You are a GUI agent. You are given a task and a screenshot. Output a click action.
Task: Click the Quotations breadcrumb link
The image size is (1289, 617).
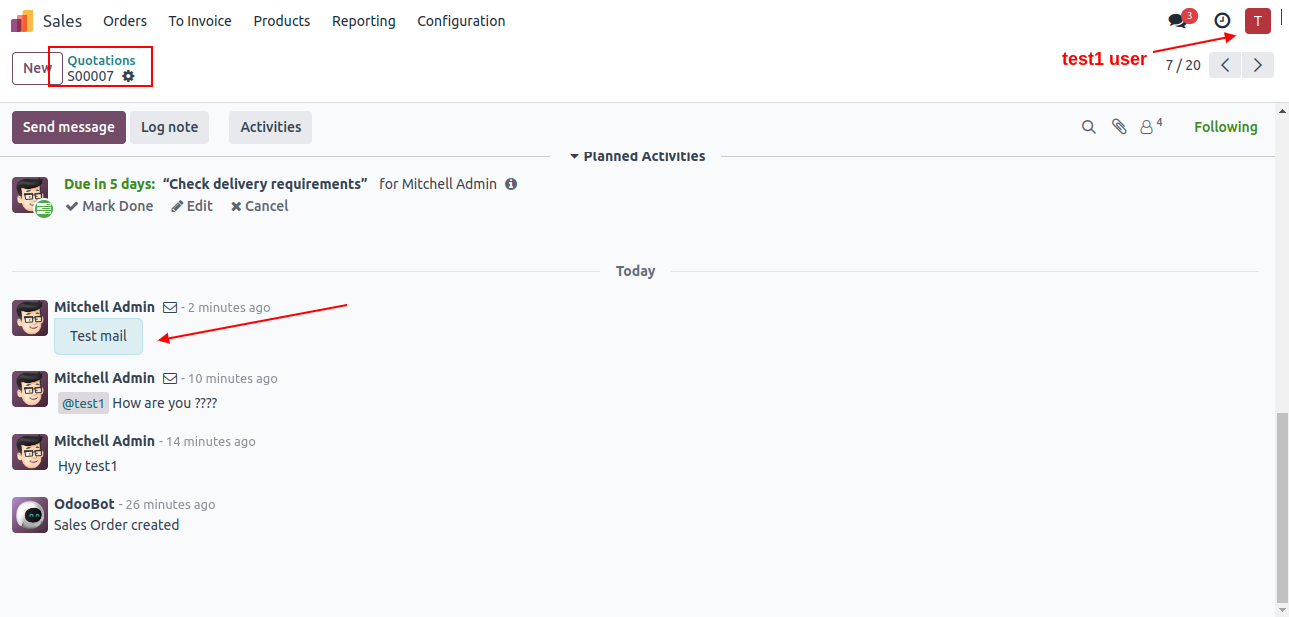101,60
